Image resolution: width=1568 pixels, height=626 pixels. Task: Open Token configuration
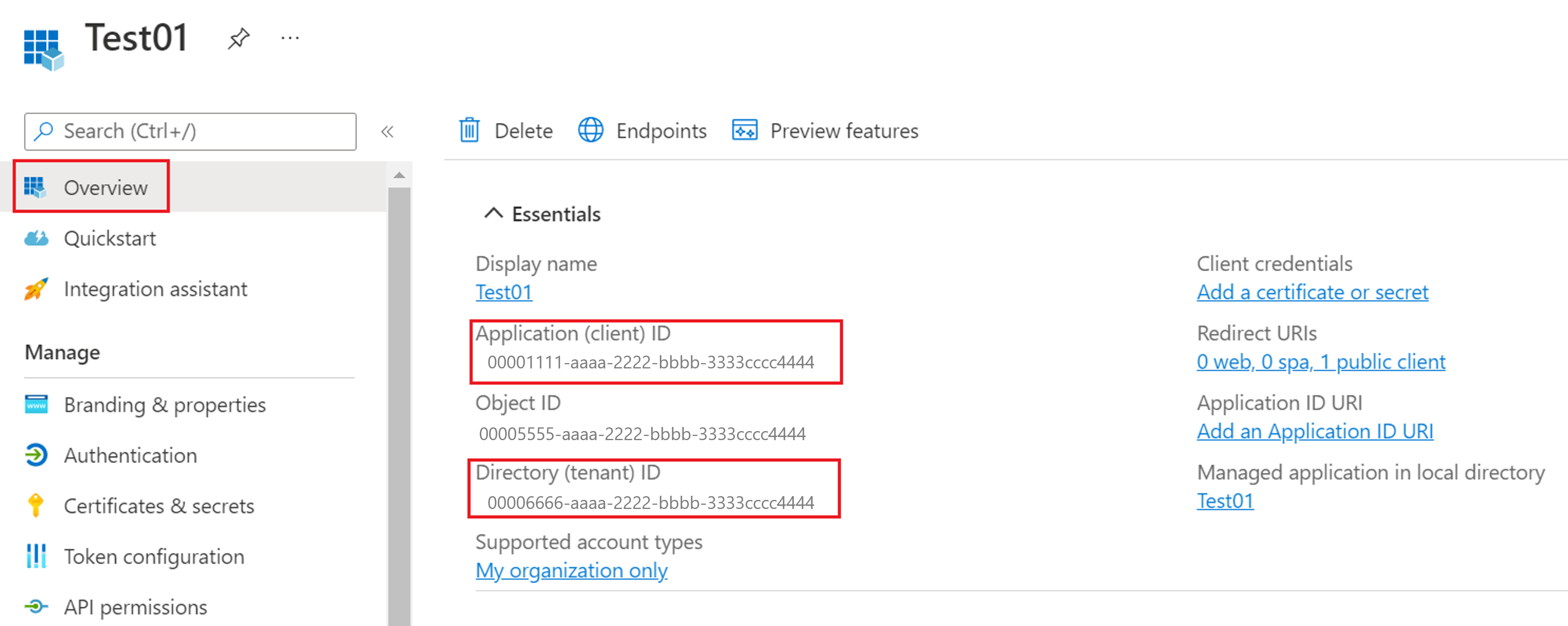[154, 557]
